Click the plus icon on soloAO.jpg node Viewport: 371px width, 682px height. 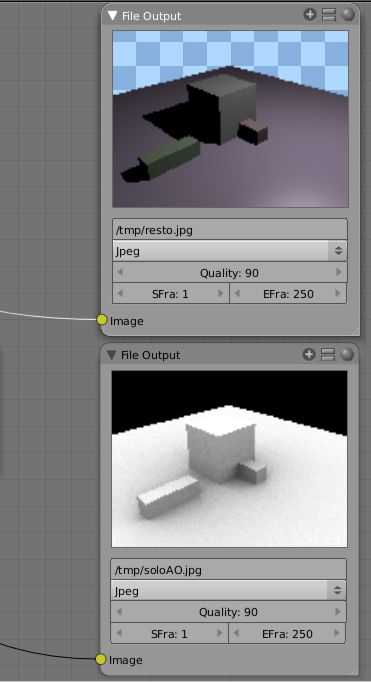309,354
